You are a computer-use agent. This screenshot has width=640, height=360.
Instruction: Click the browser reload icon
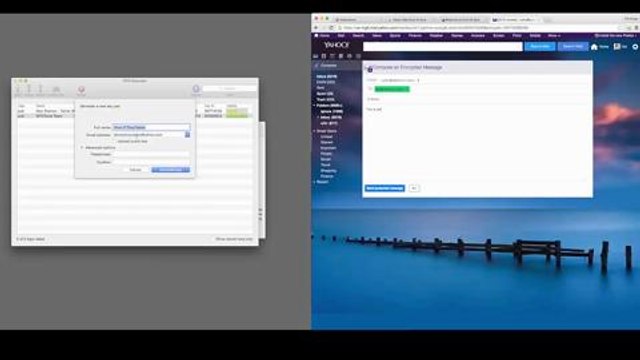(331, 28)
